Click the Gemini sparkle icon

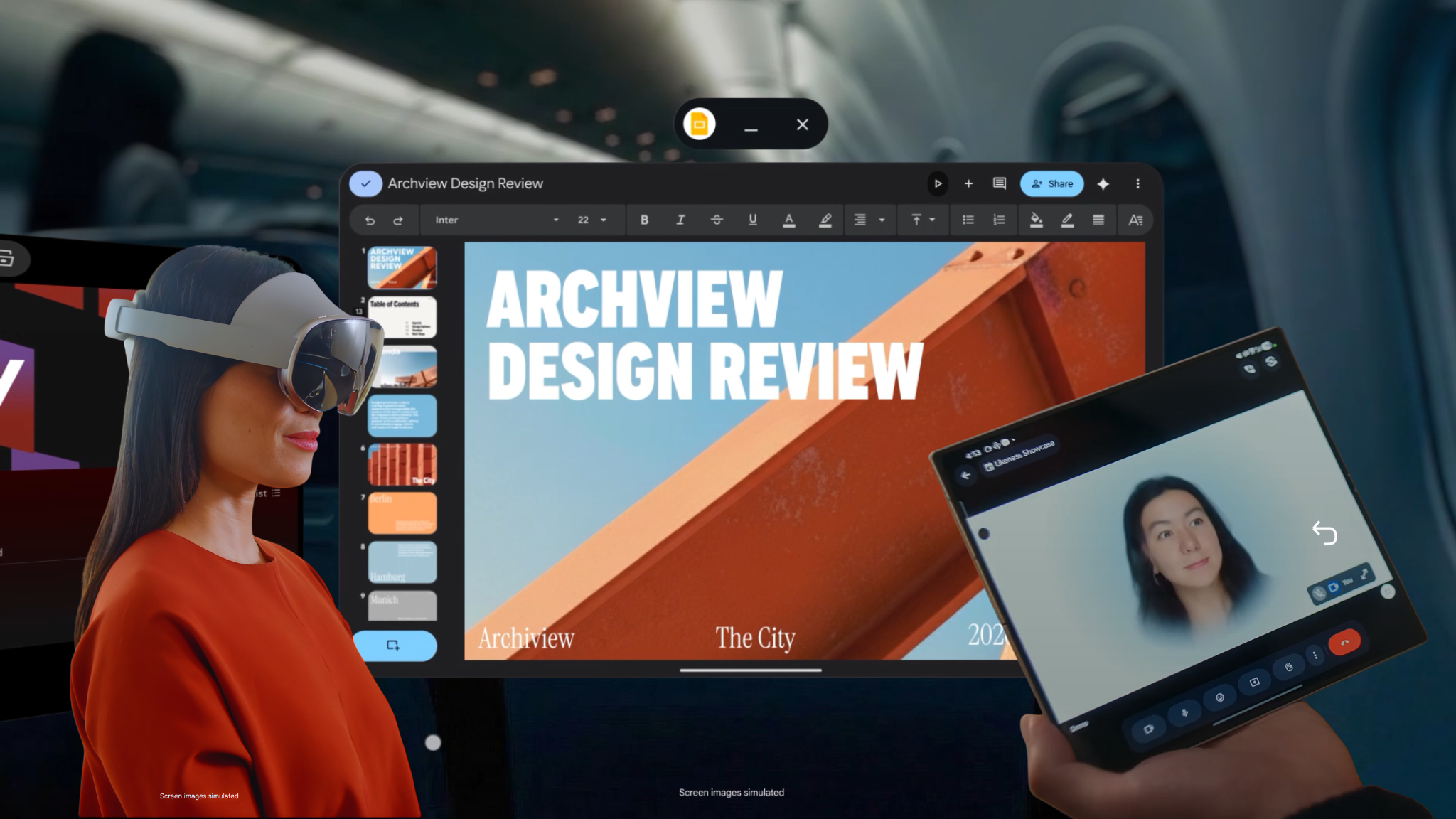pyautogui.click(x=1103, y=184)
